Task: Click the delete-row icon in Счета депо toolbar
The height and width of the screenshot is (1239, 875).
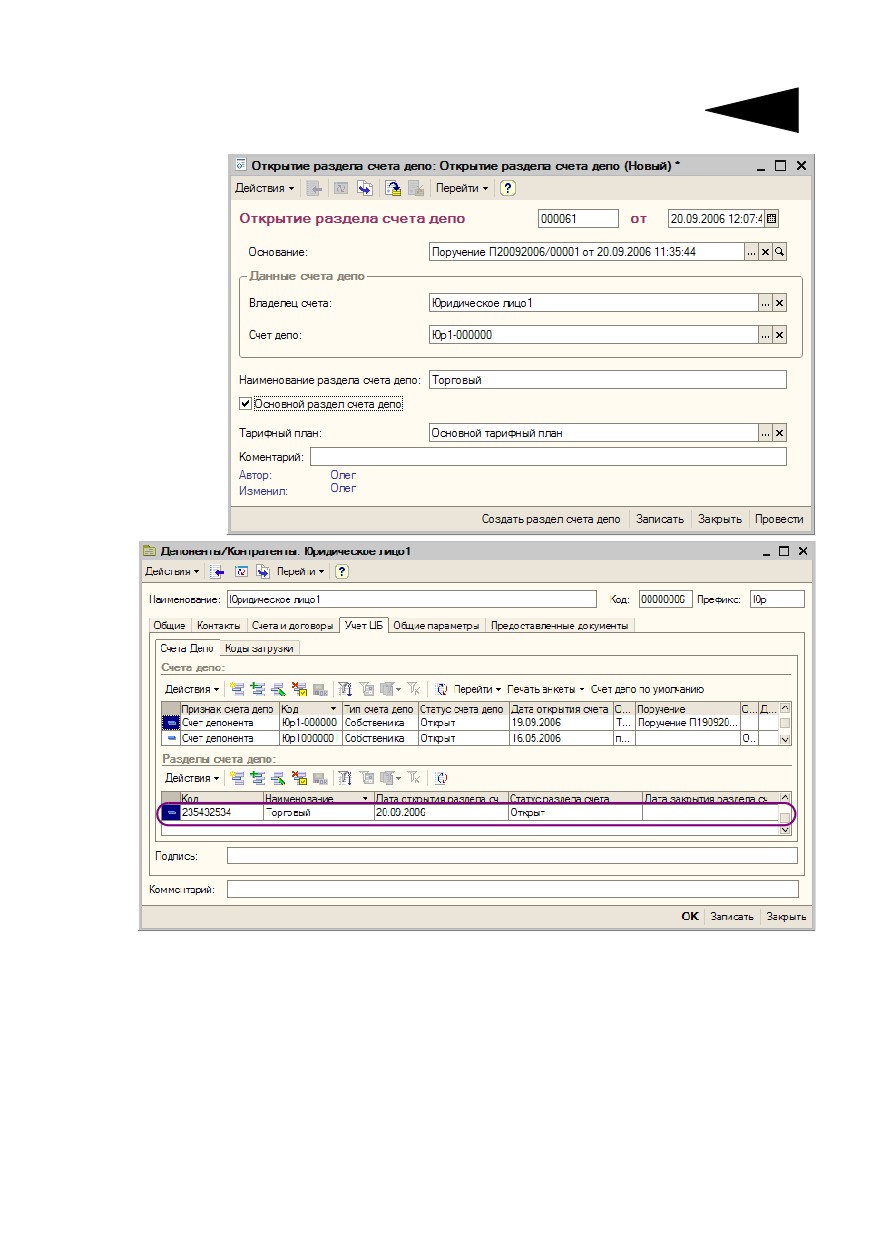Action: coord(299,689)
